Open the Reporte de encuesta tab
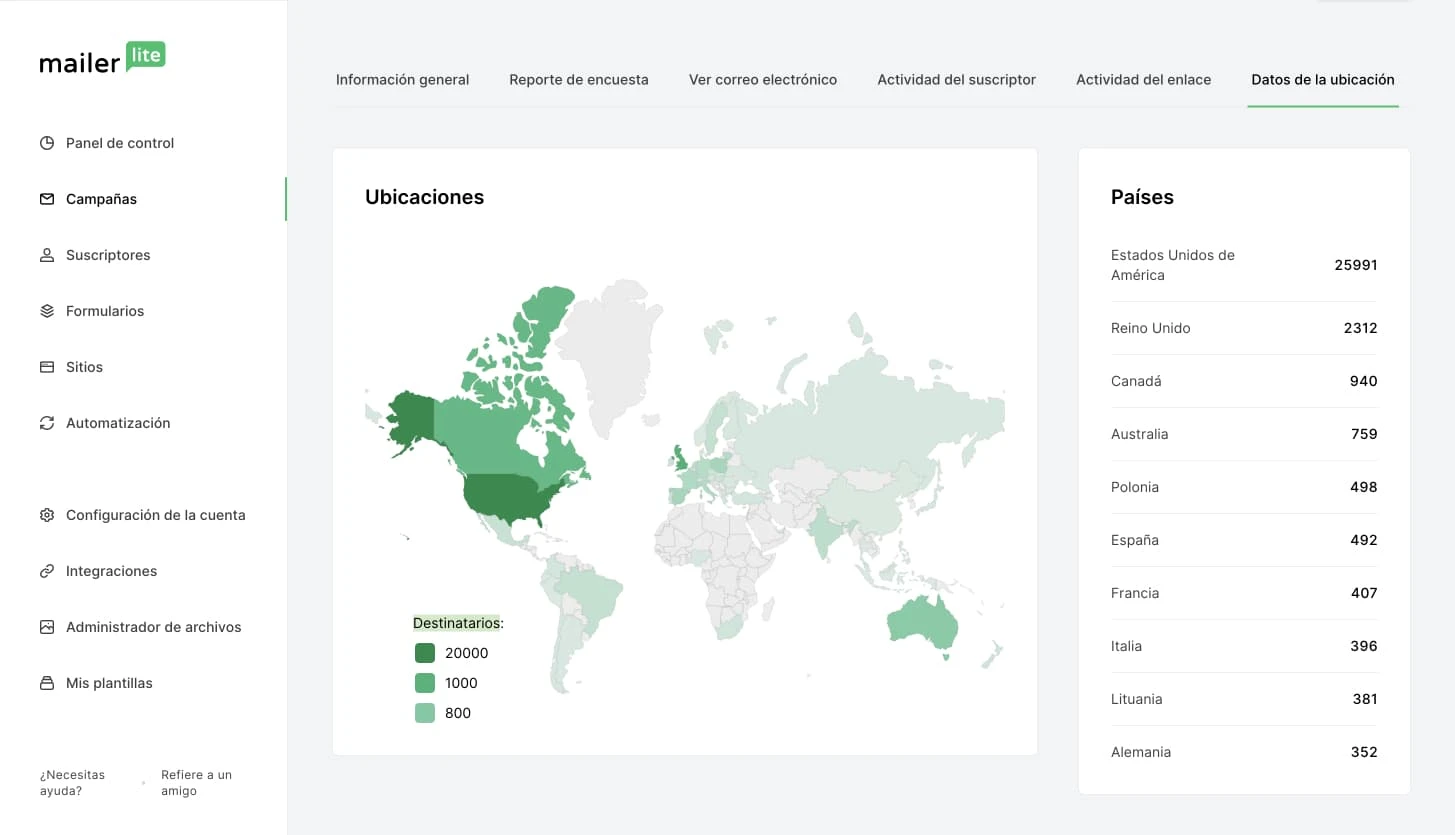 tap(578, 80)
